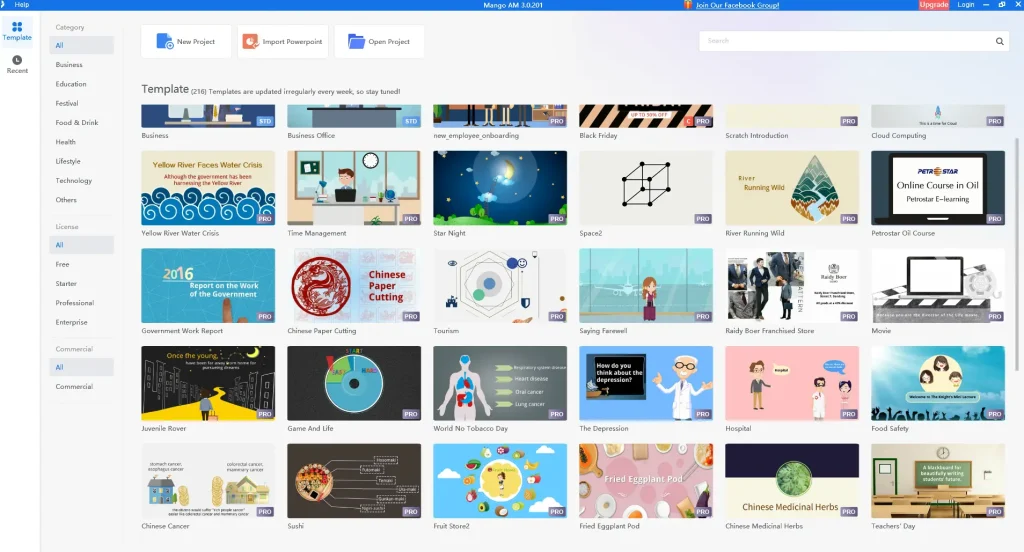The width and height of the screenshot is (1024, 552).
Task: Select the Starter license filter
Action: pyautogui.click(x=66, y=284)
